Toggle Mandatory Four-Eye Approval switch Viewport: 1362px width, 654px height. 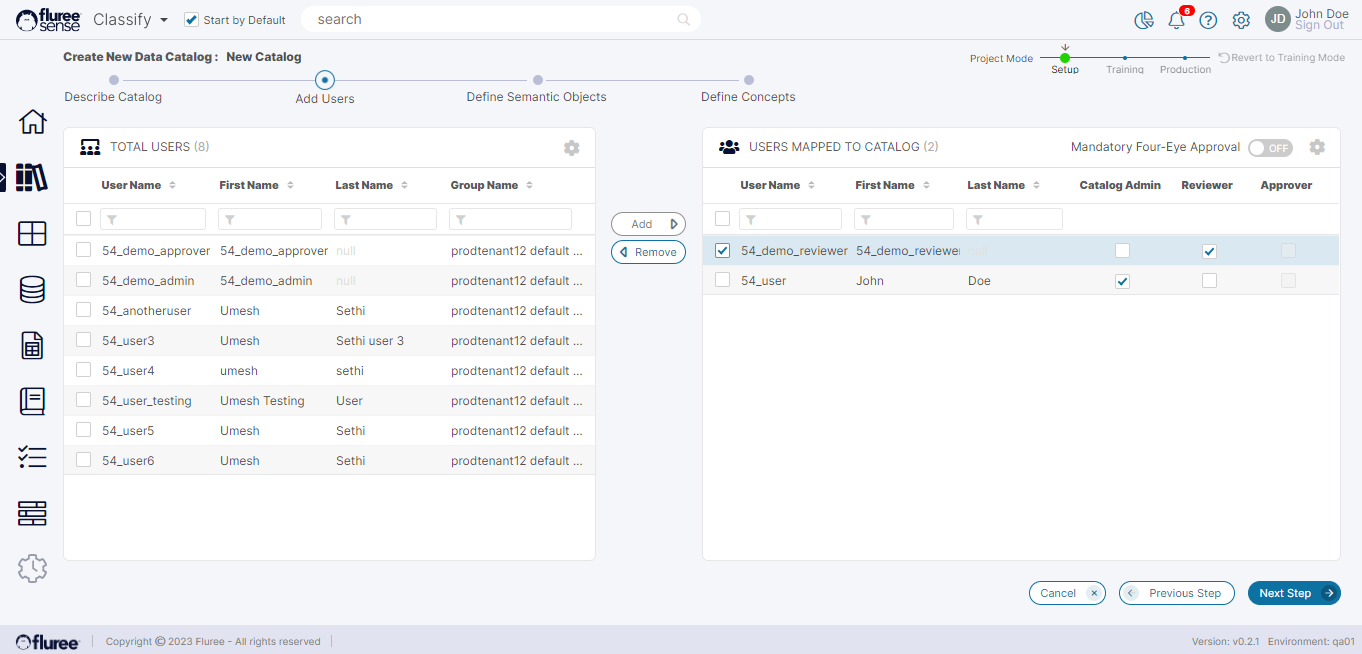coord(1270,148)
